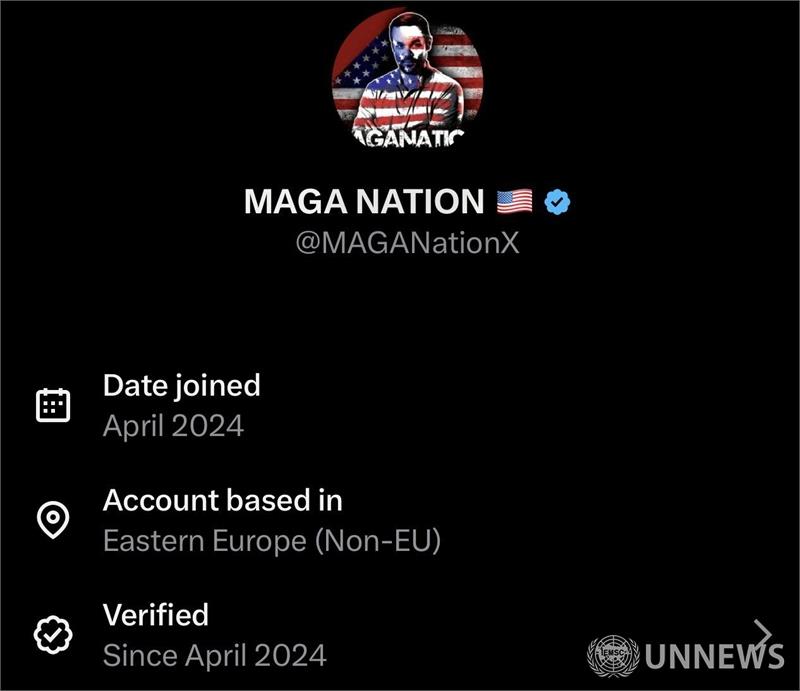
Task: Click the April 2024 join date value
Action: click(x=173, y=426)
